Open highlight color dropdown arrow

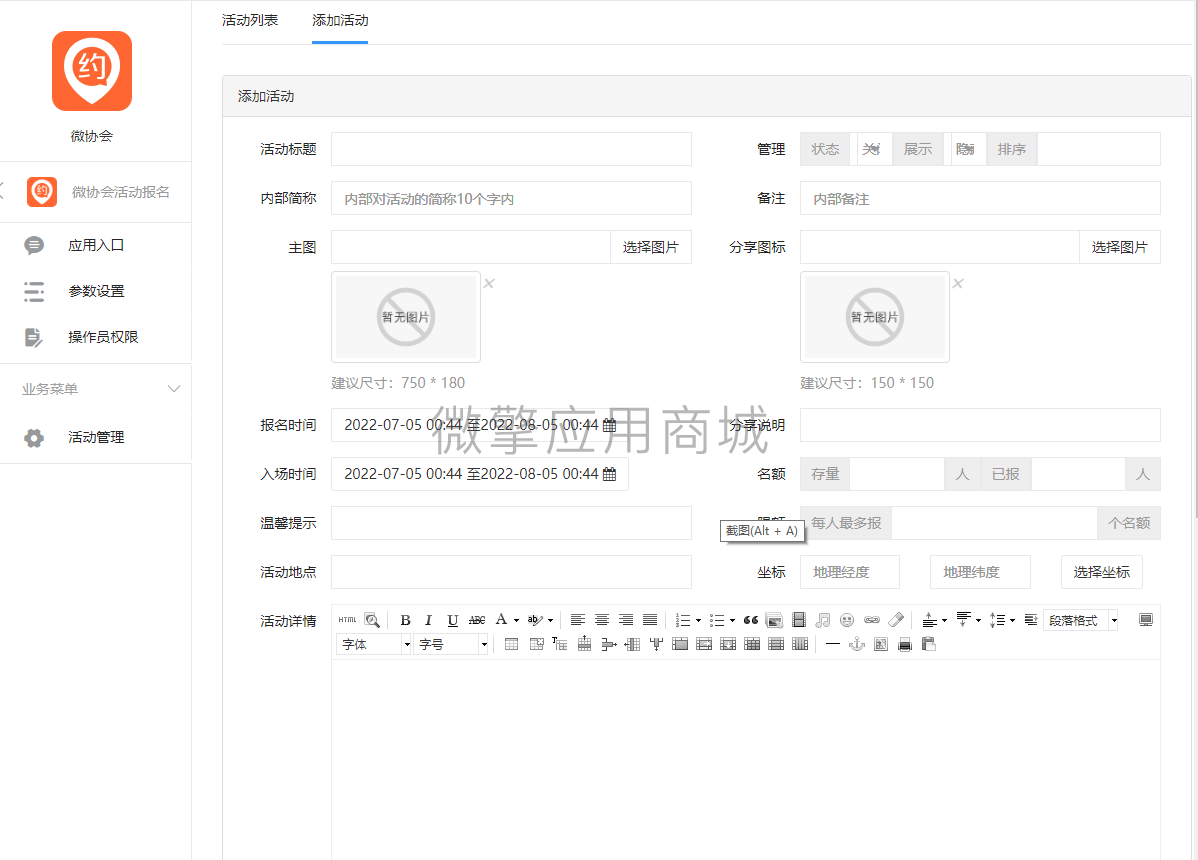point(550,620)
